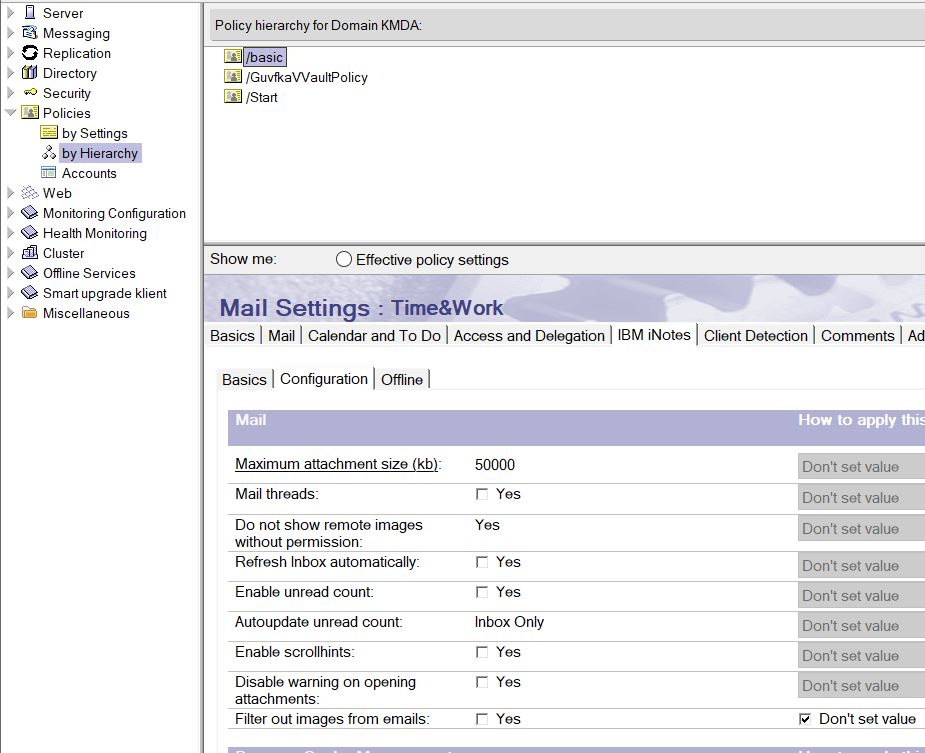
Task: Uncheck Don't set value for Filter images
Action: pos(805,719)
